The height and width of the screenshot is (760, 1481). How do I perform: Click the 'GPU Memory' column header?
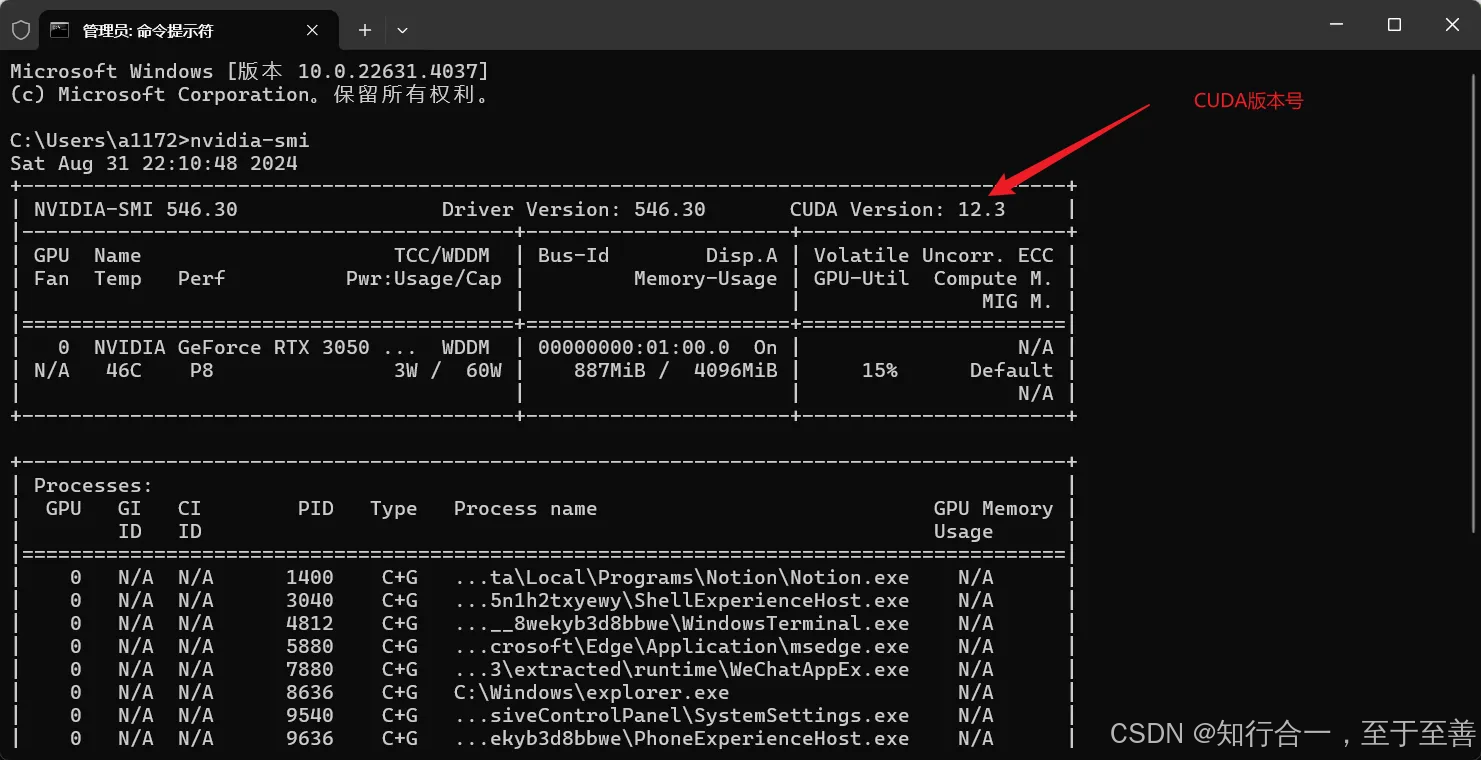pos(994,508)
